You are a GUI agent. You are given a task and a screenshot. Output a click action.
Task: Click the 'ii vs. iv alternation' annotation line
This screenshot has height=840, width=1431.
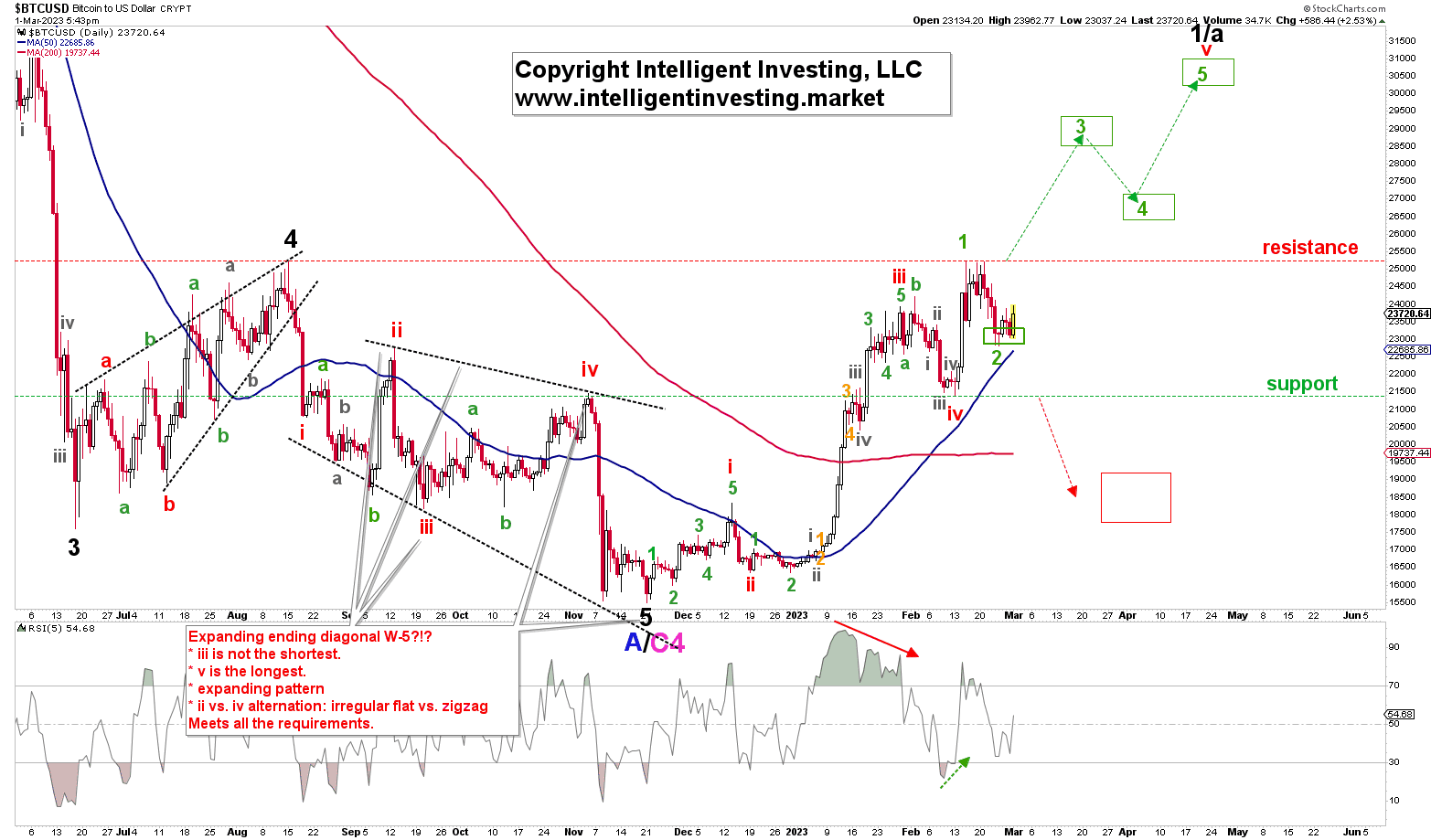click(338, 707)
